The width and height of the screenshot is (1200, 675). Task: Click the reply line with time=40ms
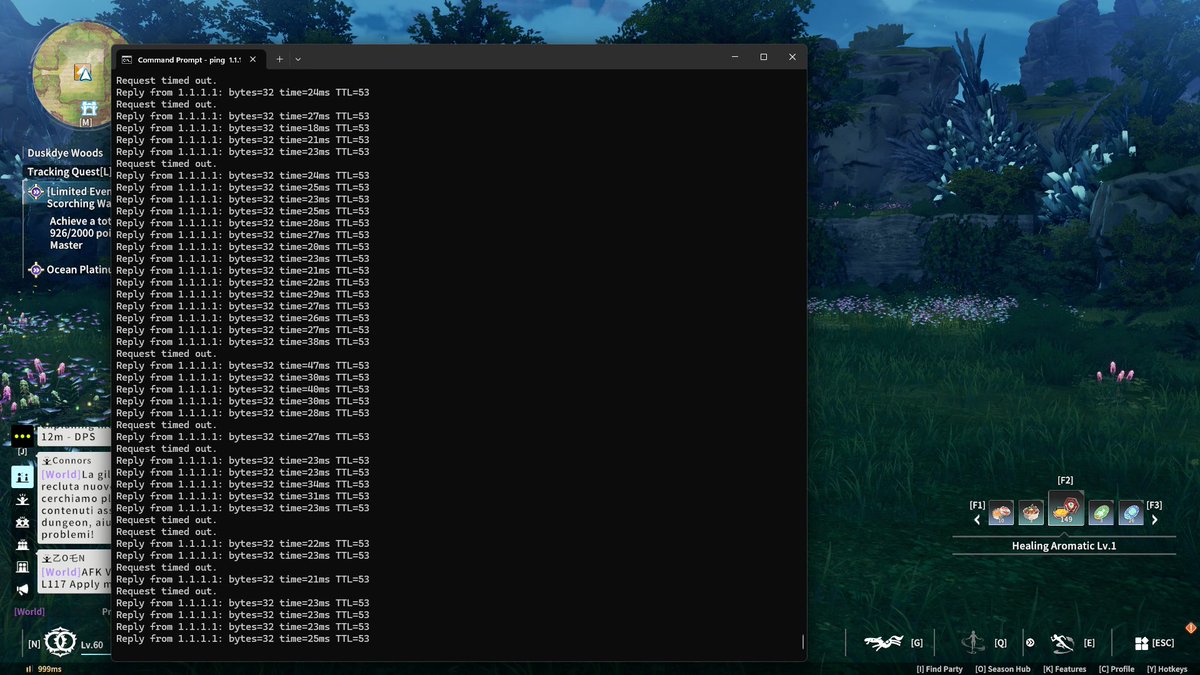point(243,389)
